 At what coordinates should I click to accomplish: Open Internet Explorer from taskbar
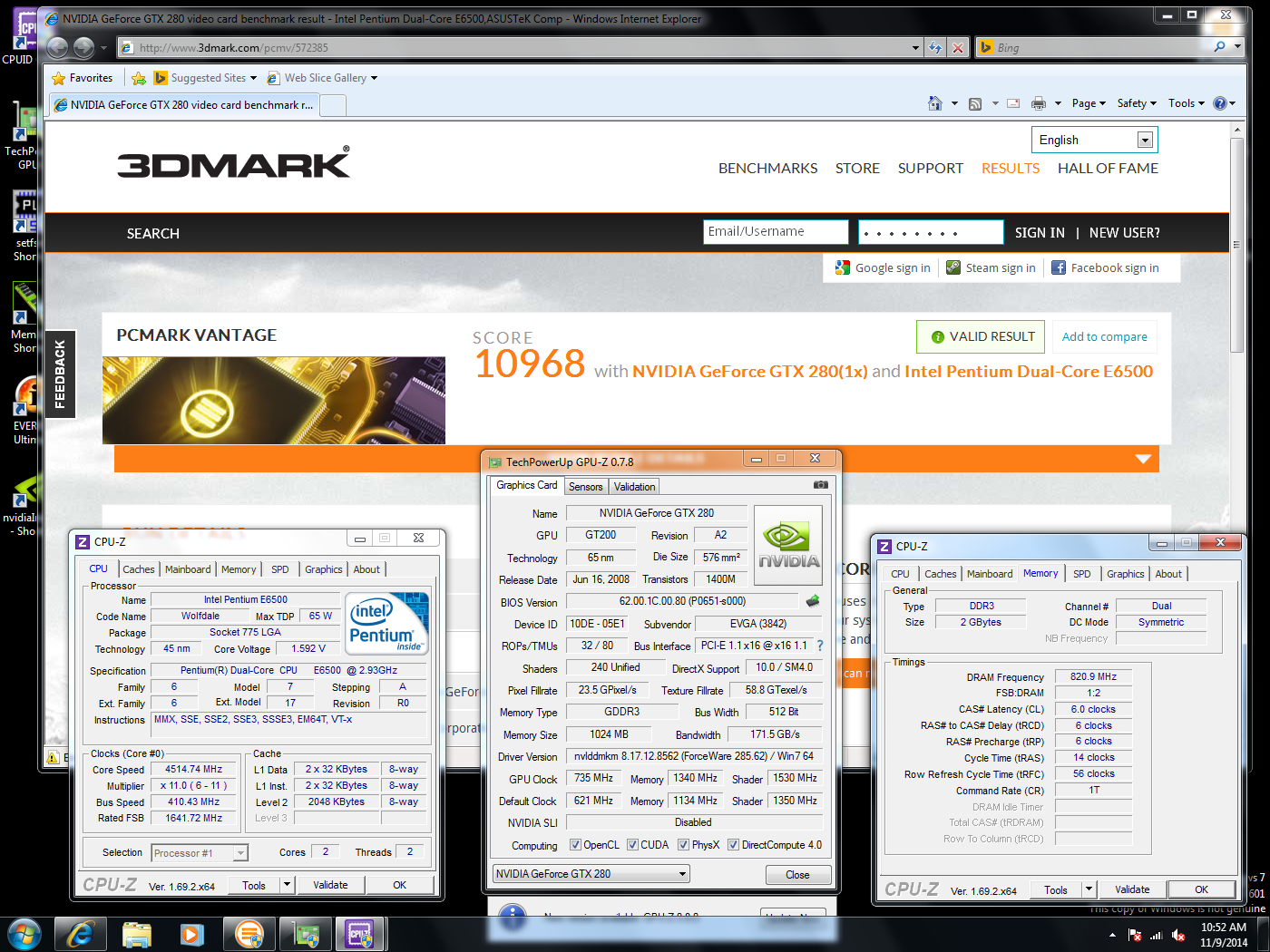pyautogui.click(x=81, y=934)
